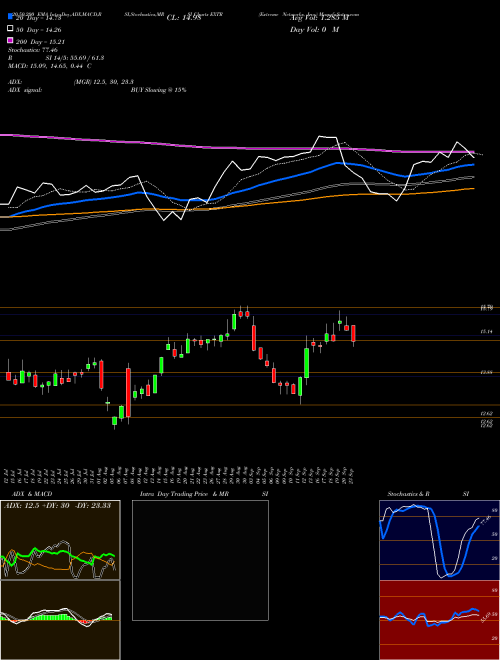Open the MACD histogram chart panel

pos(60,620)
